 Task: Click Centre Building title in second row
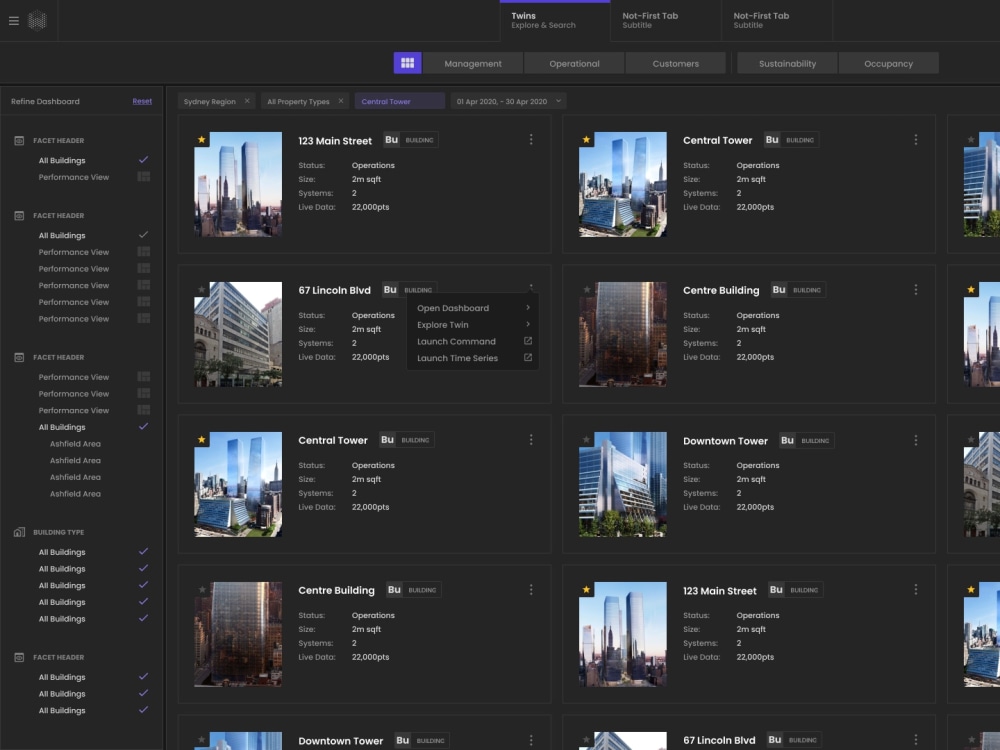coord(721,290)
